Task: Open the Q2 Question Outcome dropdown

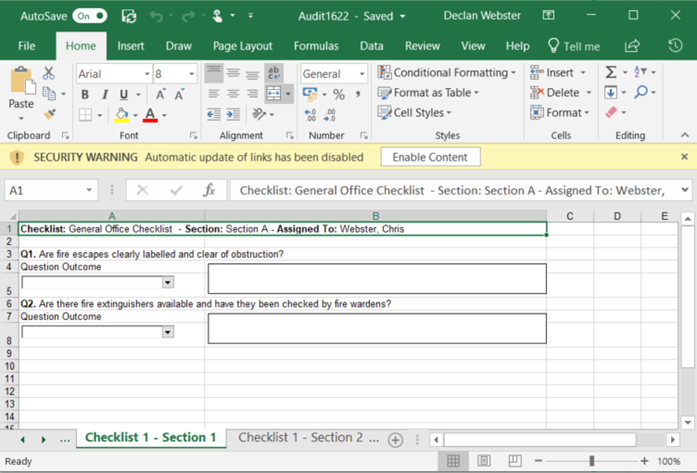Action: click(167, 332)
